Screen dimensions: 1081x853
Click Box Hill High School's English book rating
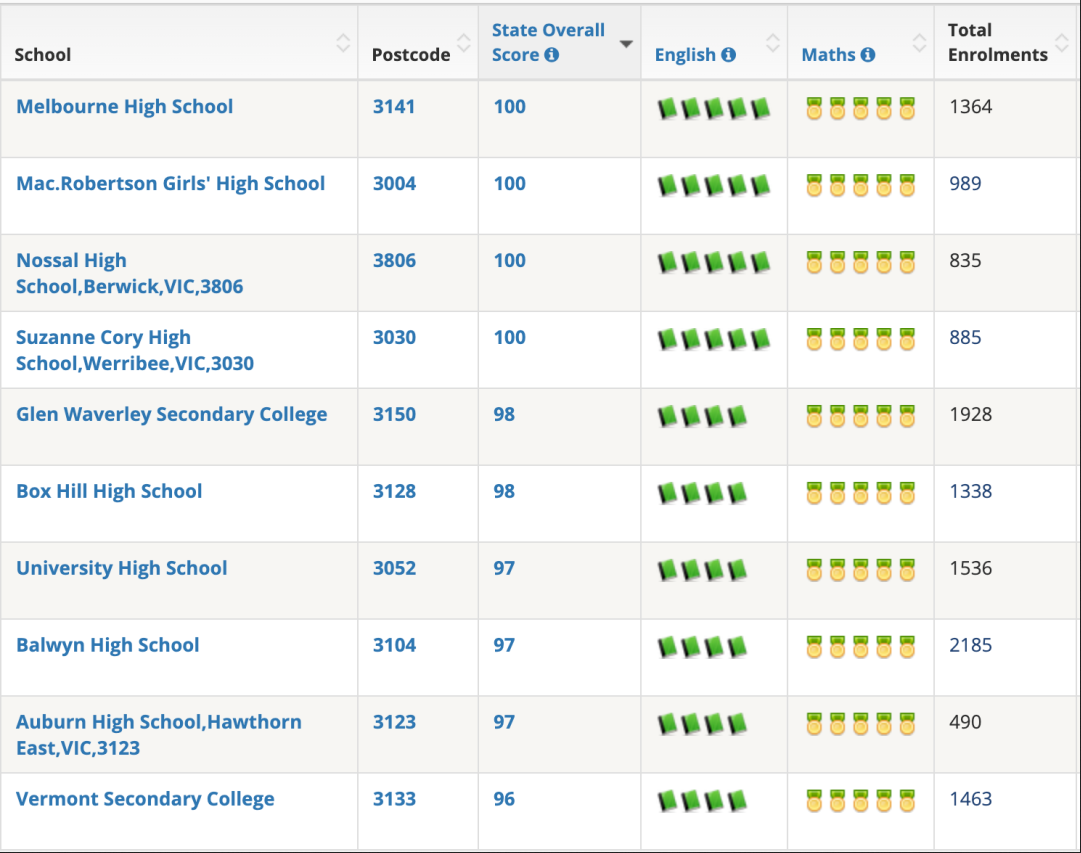click(x=702, y=493)
